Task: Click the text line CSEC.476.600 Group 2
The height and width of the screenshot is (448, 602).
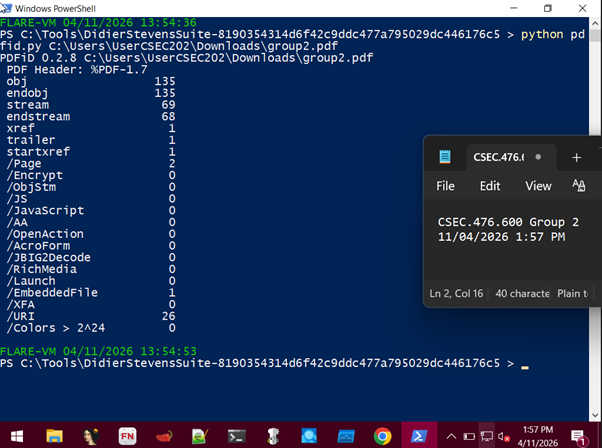Action: (508, 222)
